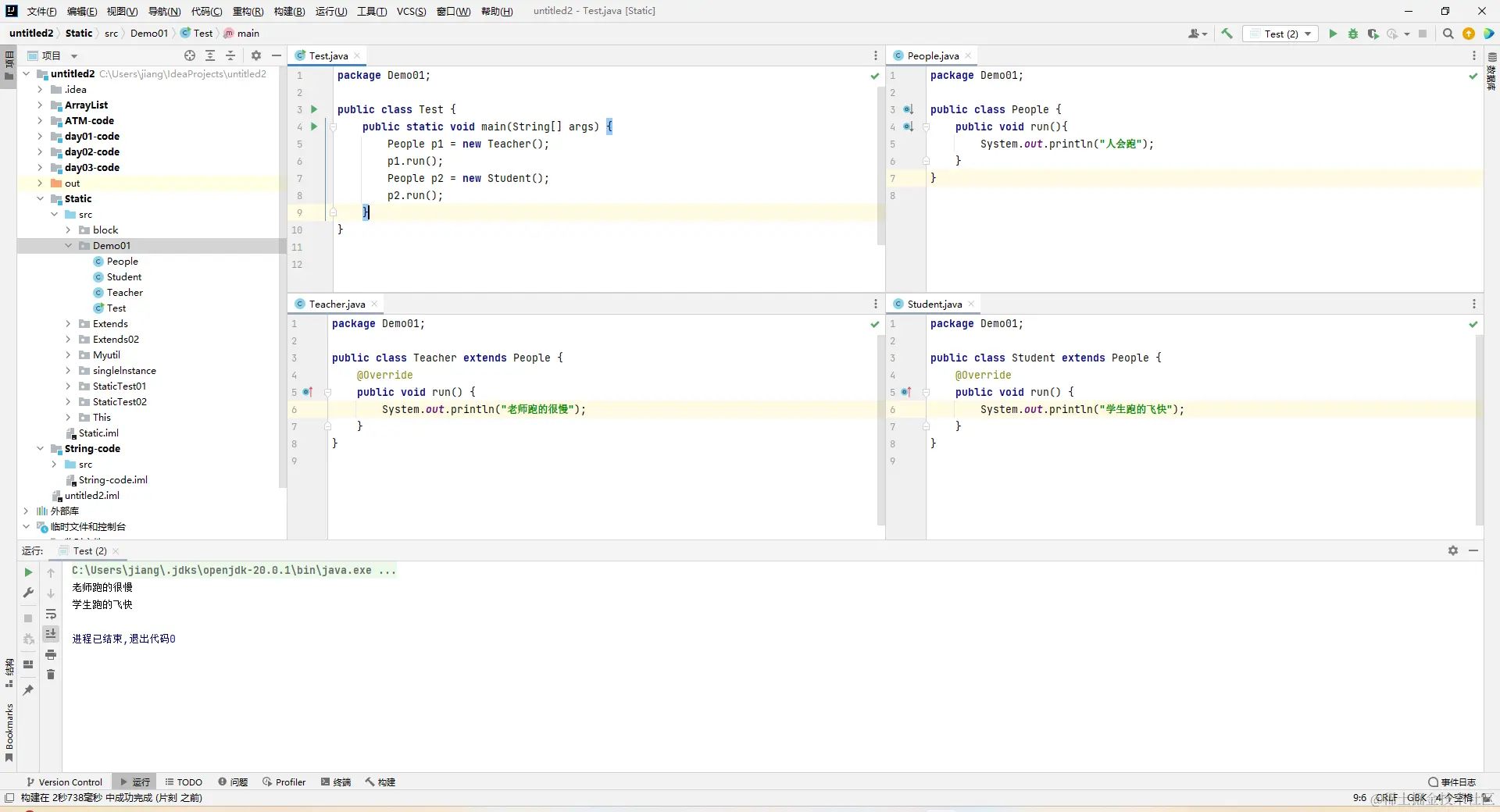Open the 终端 tool window
1500x812 pixels.
coord(336,782)
